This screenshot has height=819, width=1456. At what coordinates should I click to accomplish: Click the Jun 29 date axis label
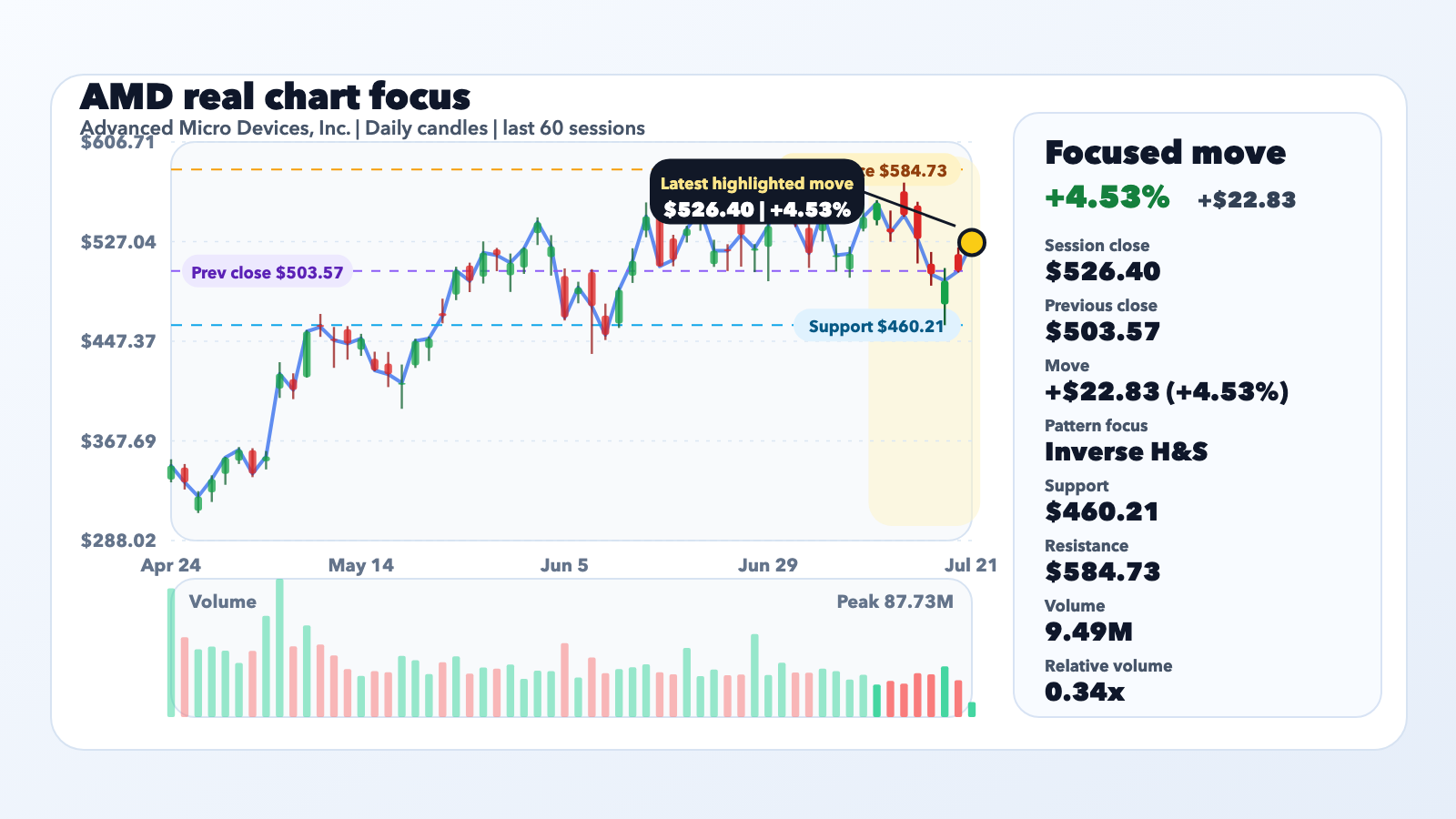(x=768, y=565)
